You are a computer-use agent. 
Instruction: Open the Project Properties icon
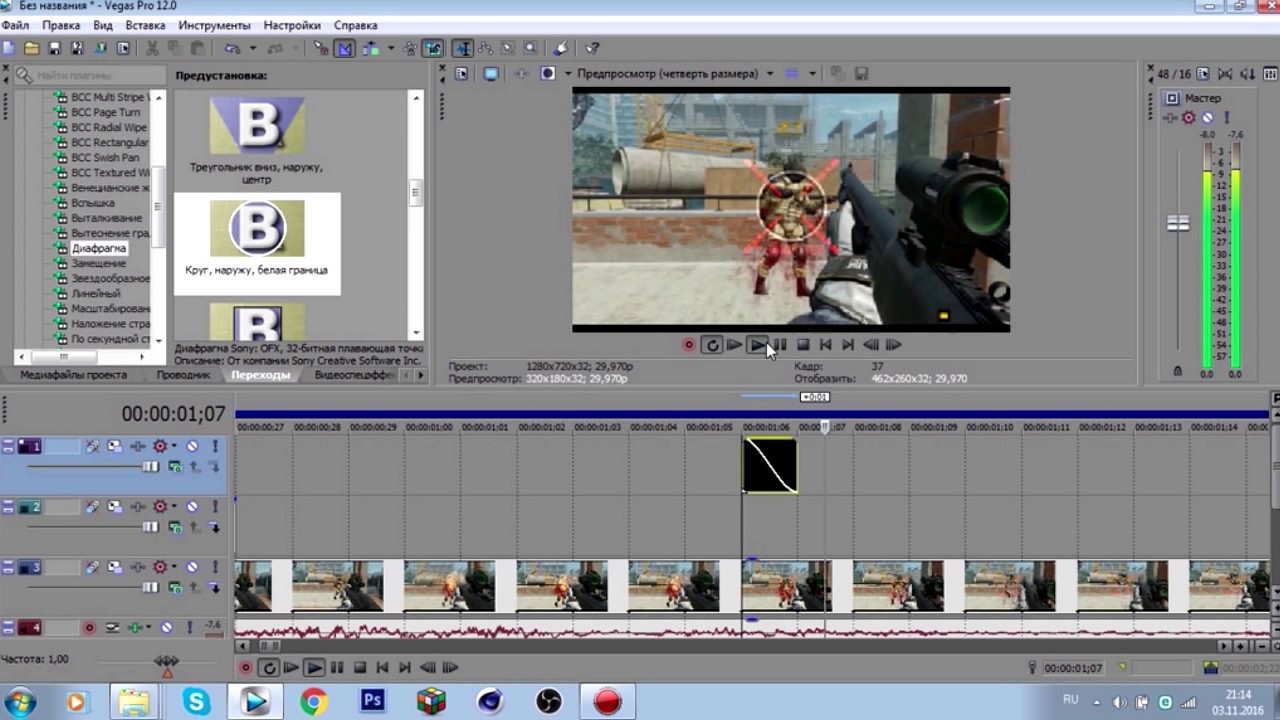(124, 48)
